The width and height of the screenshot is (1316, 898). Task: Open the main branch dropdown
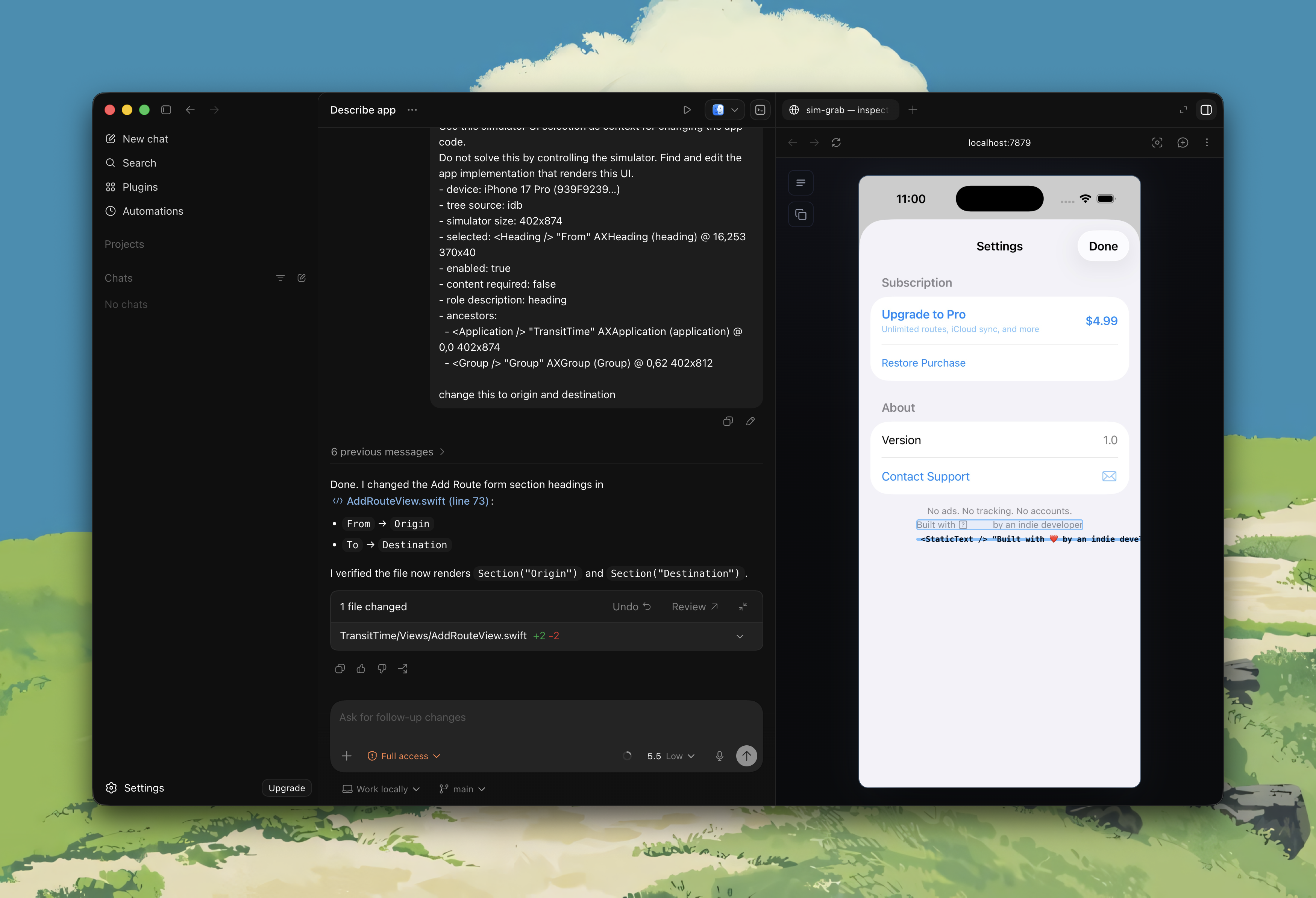(x=462, y=789)
